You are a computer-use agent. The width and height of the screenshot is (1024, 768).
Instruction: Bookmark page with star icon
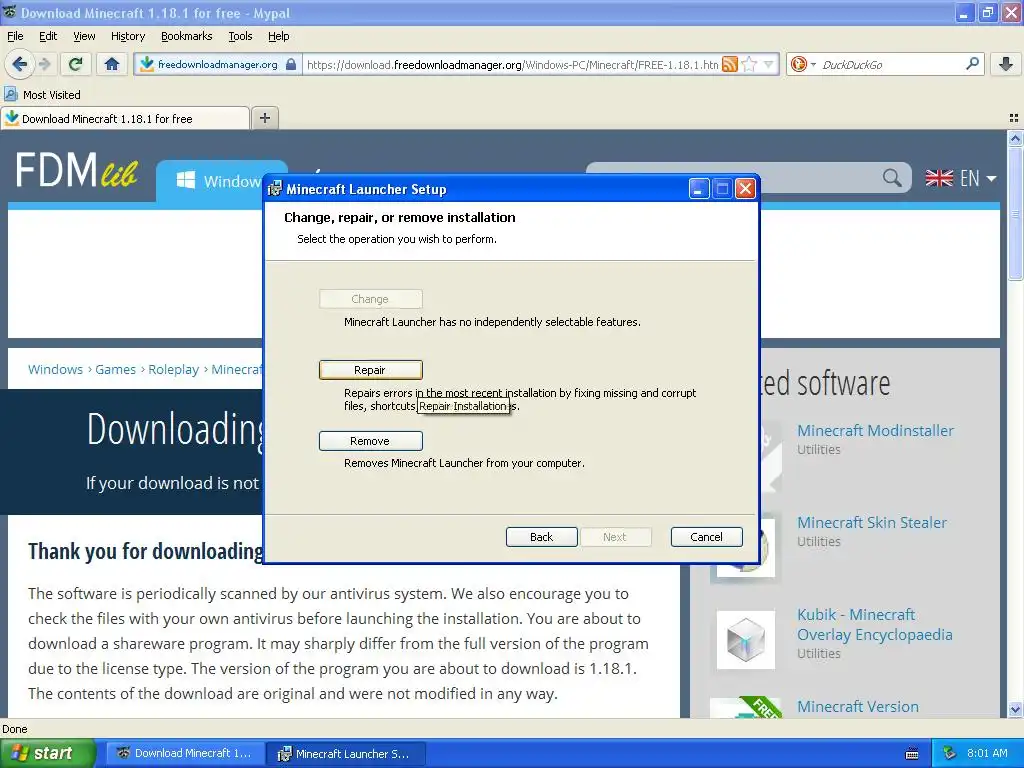[749, 64]
